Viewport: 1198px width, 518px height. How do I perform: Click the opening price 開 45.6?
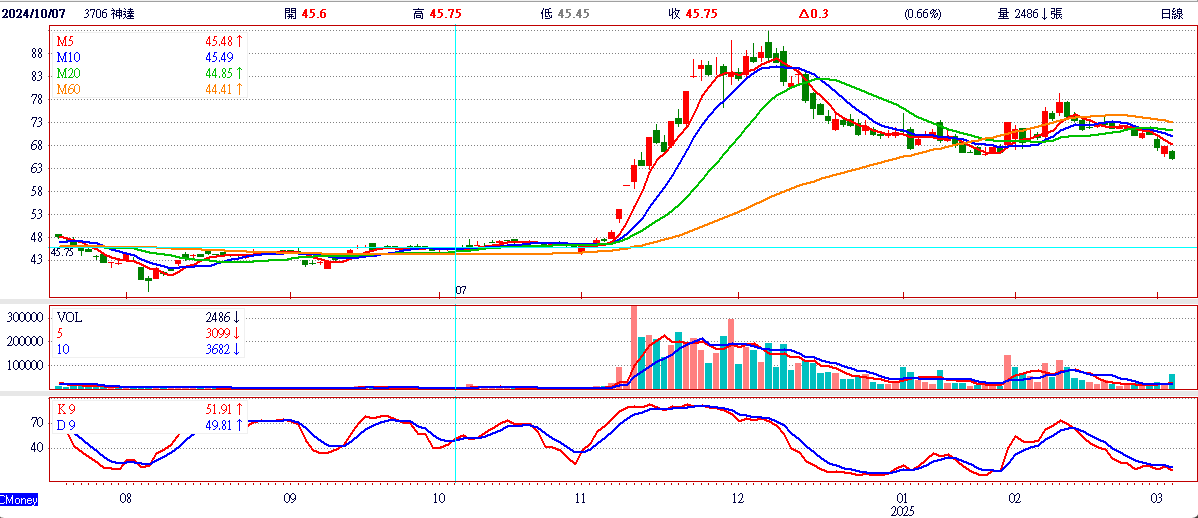[307, 13]
